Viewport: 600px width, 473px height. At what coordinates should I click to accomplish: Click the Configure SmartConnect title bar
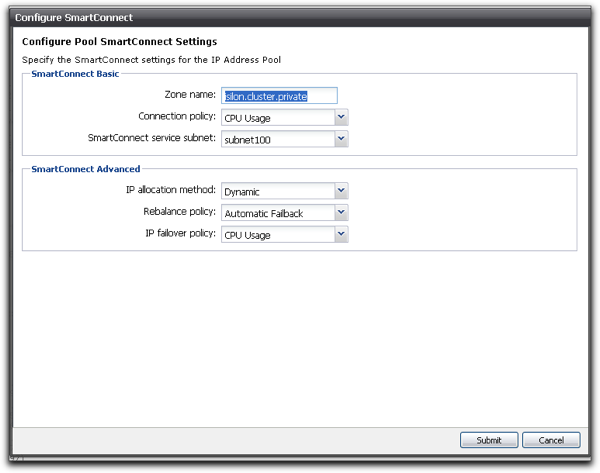pyautogui.click(x=300, y=18)
